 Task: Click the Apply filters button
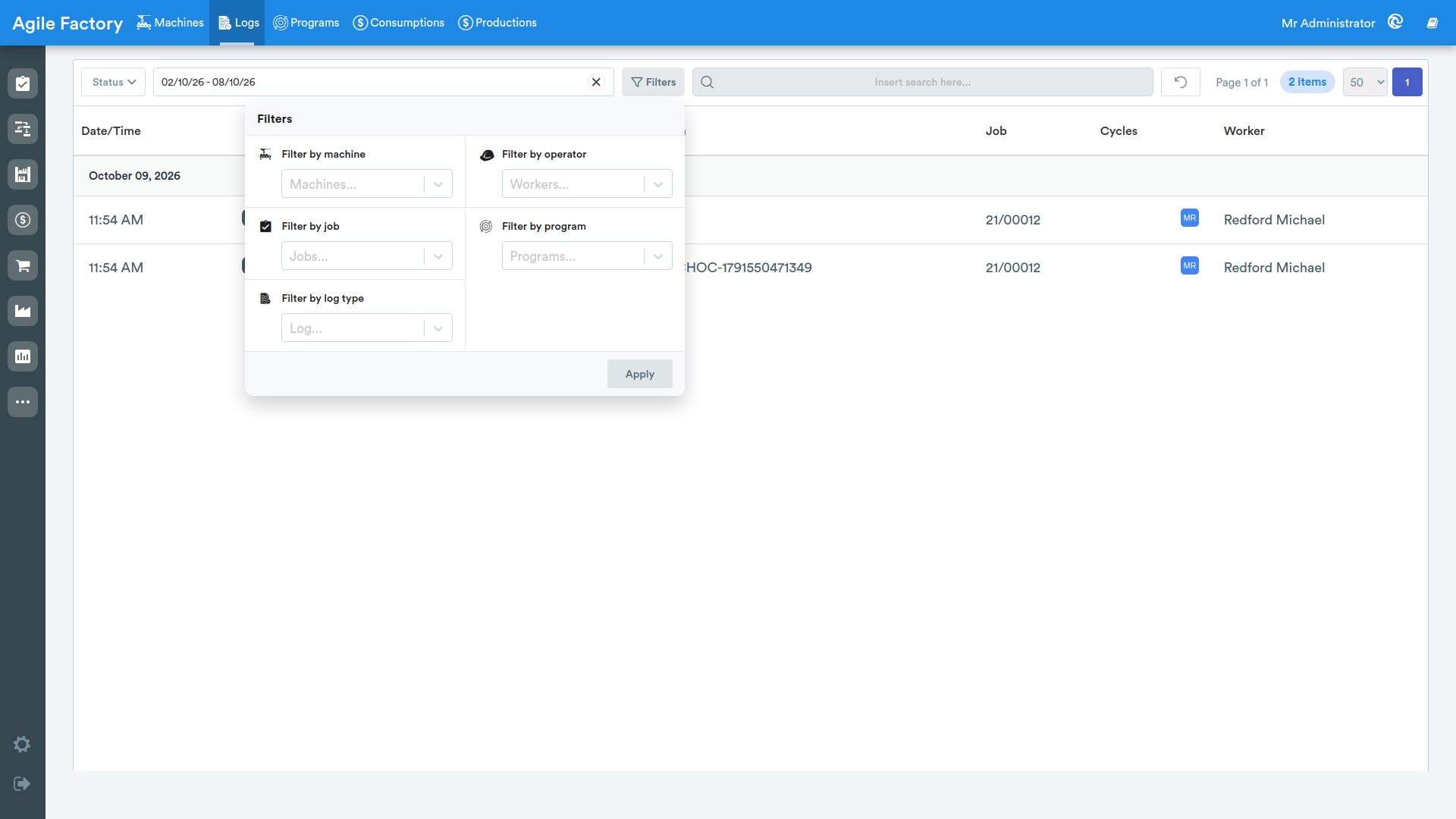tap(640, 374)
